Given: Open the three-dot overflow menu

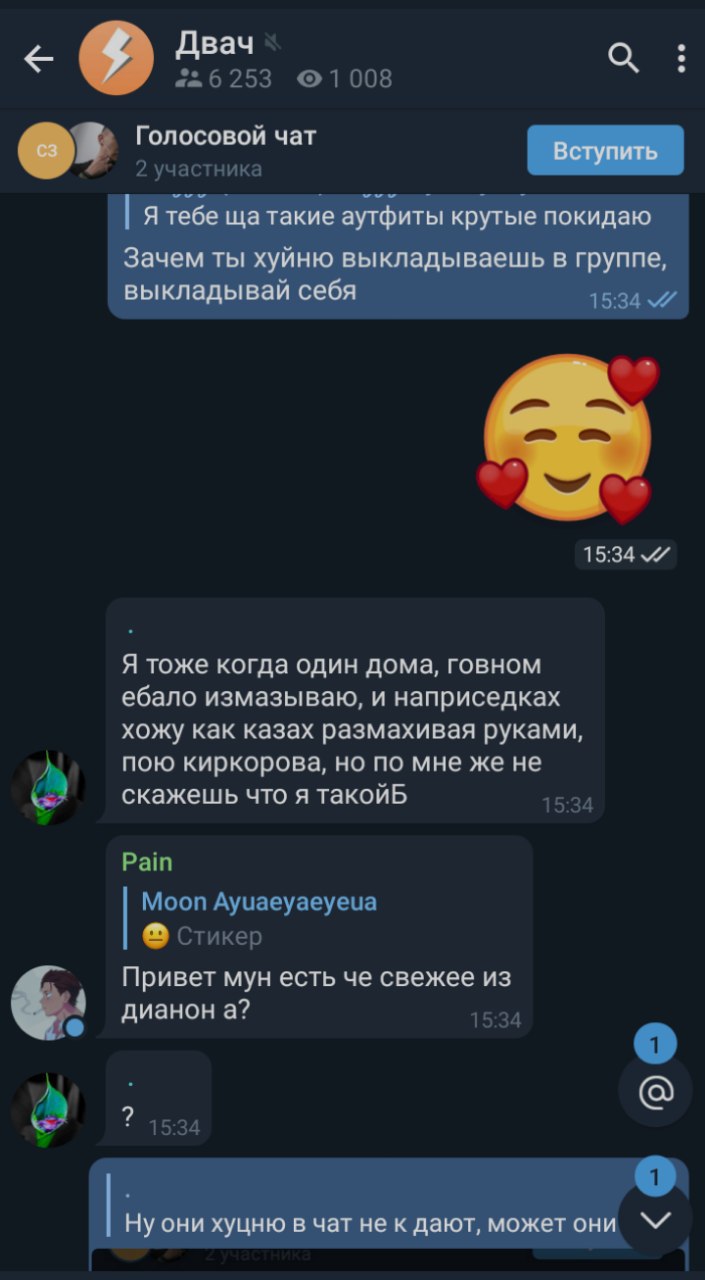Looking at the screenshot, I should (681, 59).
